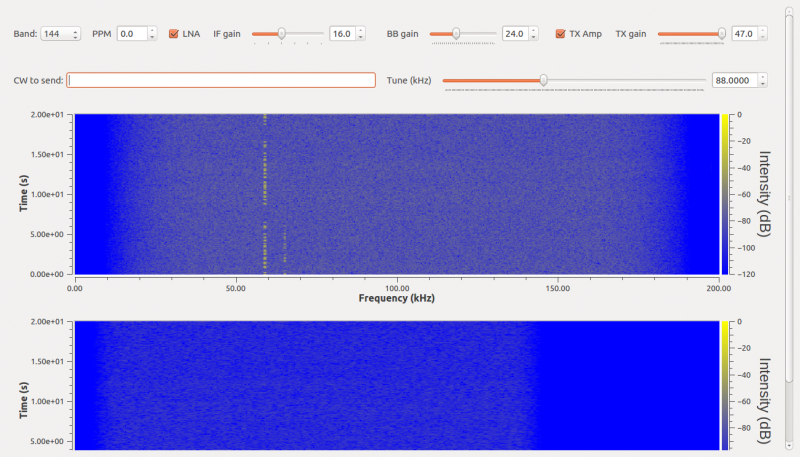The image size is (800, 457).
Task: Increase TX gain spinbox up arrow
Action: [x=763, y=31]
